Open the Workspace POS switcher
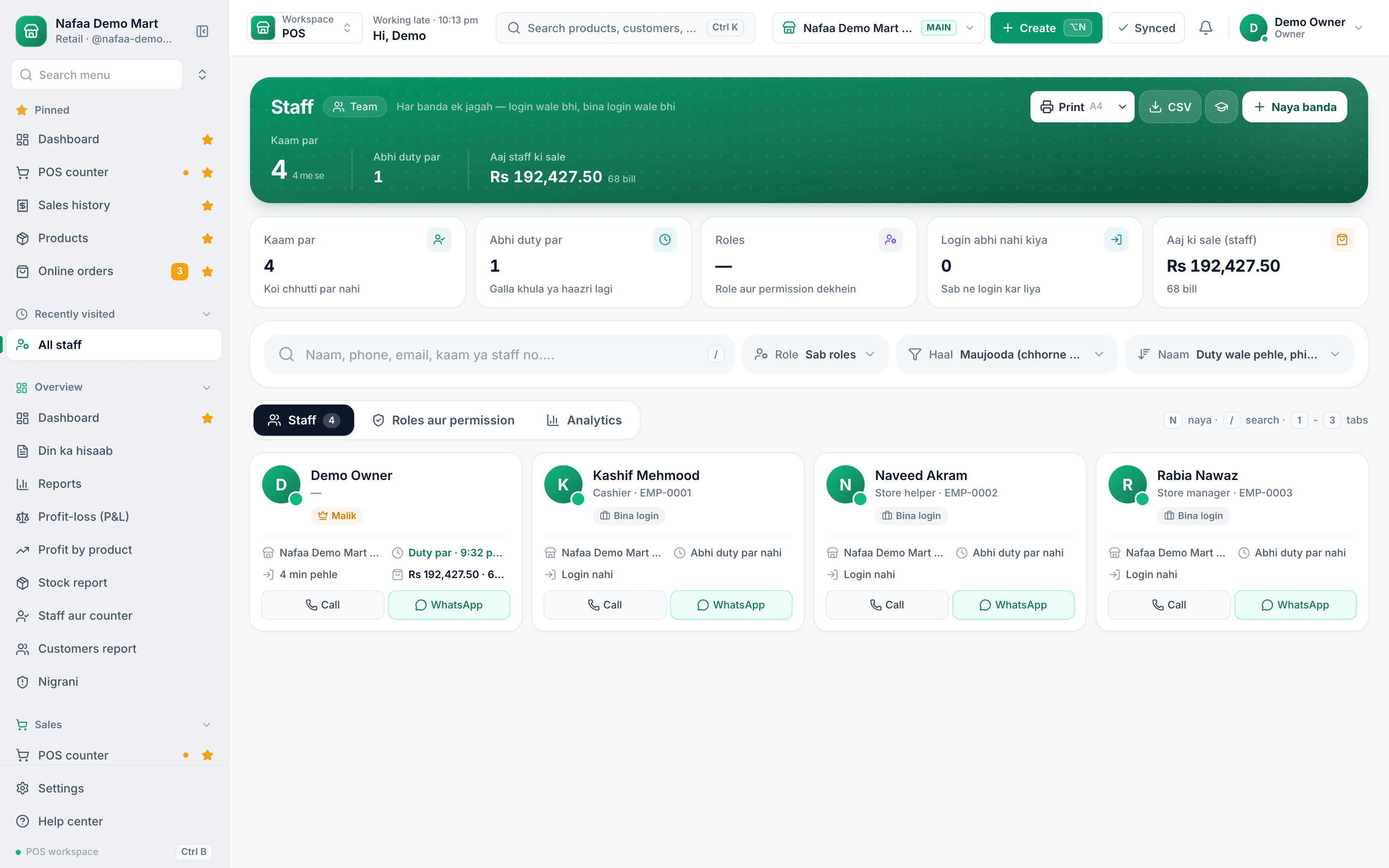The width and height of the screenshot is (1389, 868). 305,27
